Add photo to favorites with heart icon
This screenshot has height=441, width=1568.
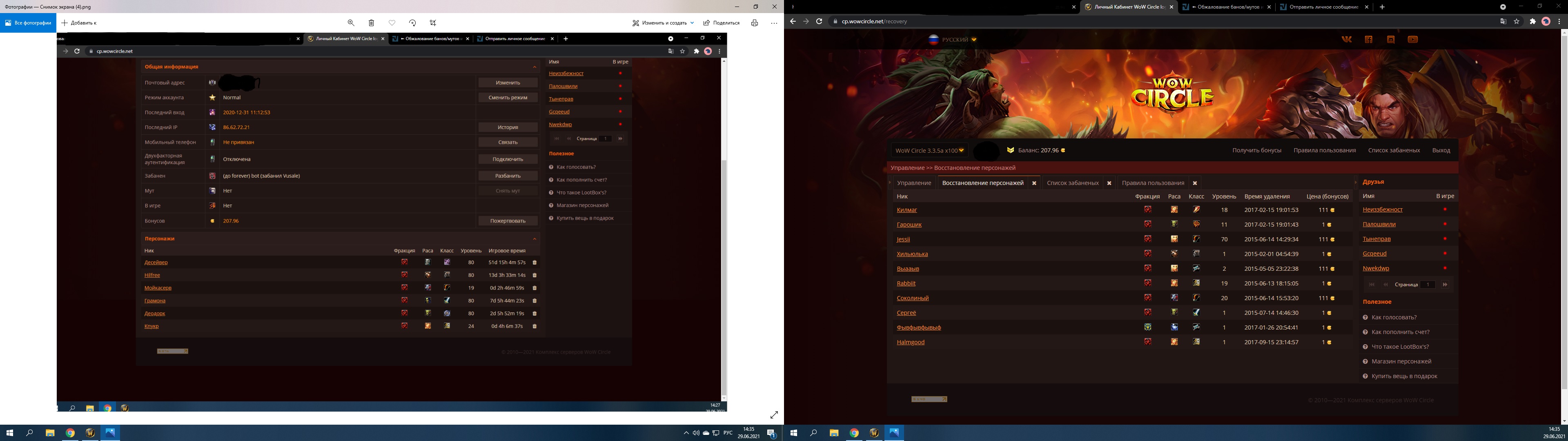point(392,22)
